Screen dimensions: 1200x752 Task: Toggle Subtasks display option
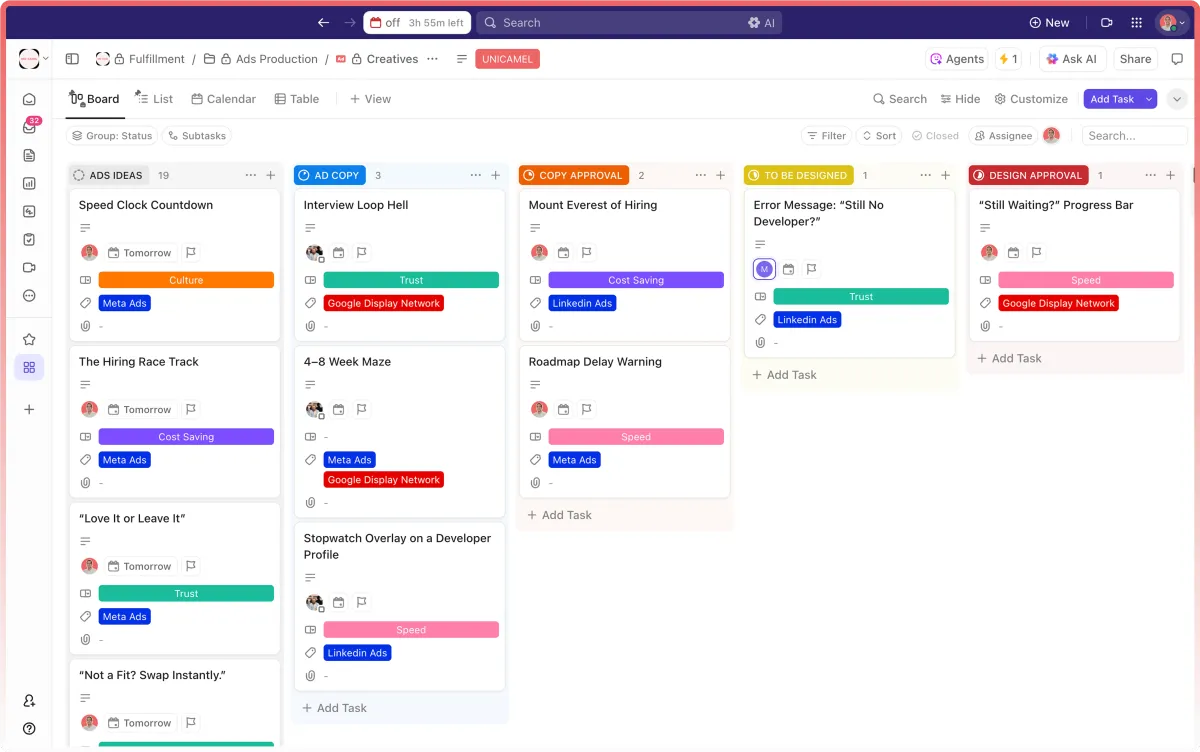coord(196,136)
